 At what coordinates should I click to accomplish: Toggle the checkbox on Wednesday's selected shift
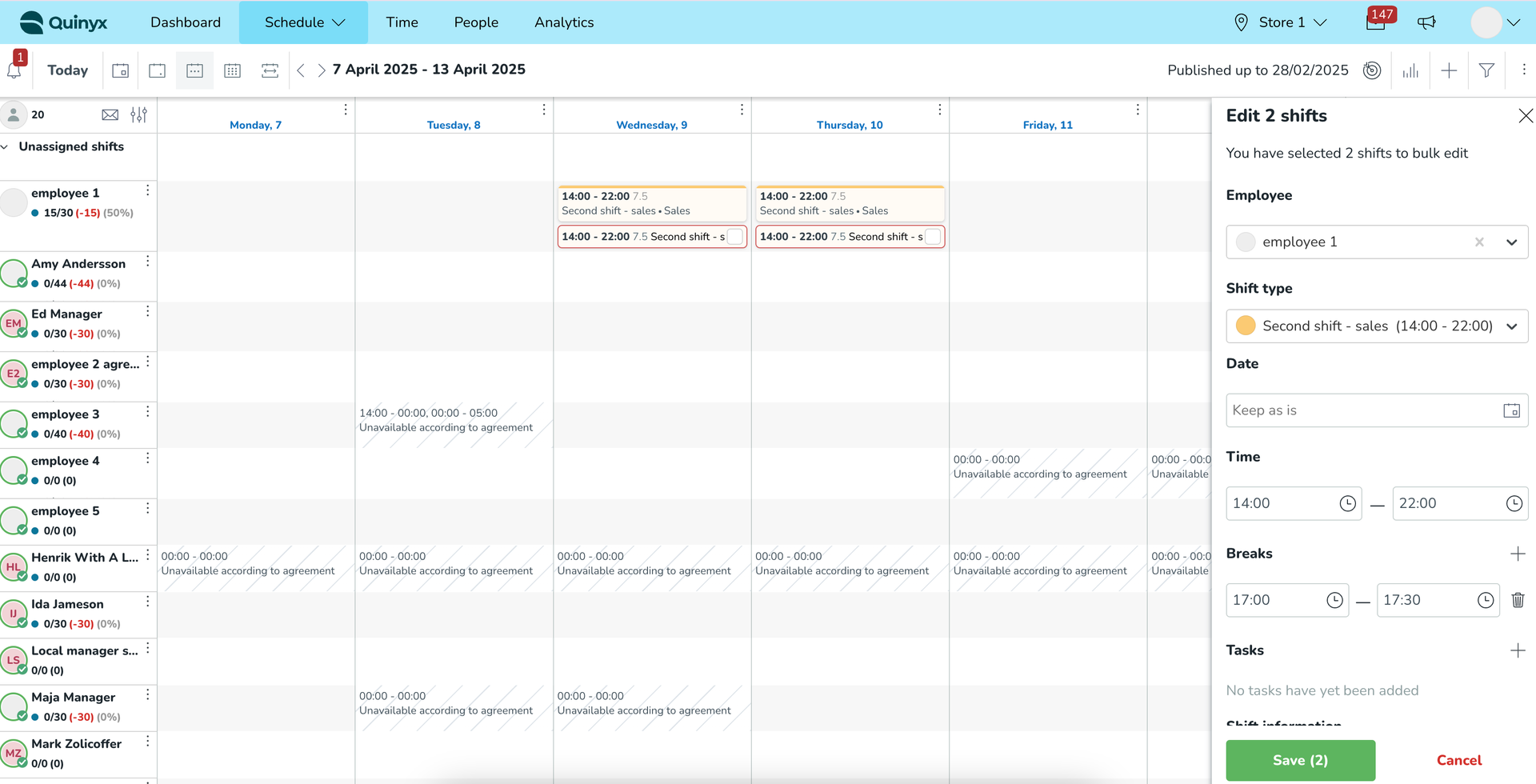pos(734,237)
